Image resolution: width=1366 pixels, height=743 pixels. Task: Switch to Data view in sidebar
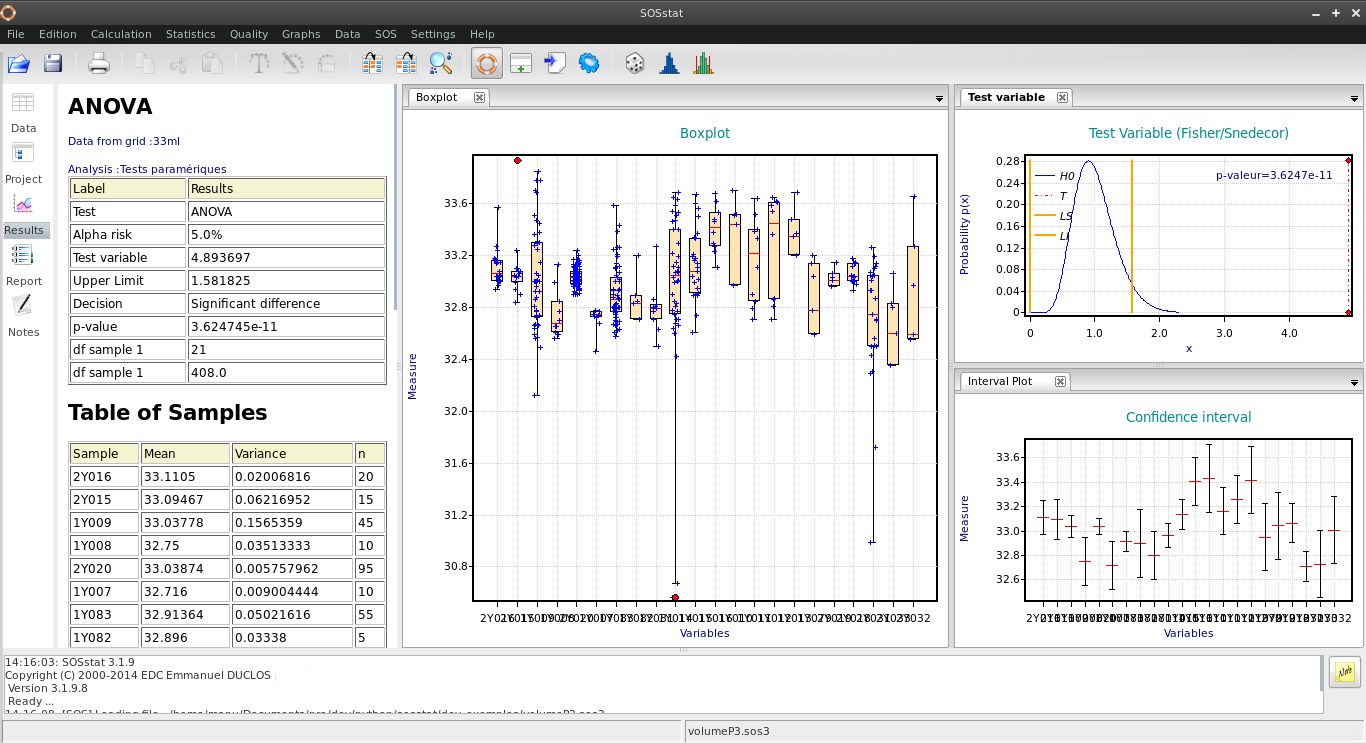click(x=23, y=112)
